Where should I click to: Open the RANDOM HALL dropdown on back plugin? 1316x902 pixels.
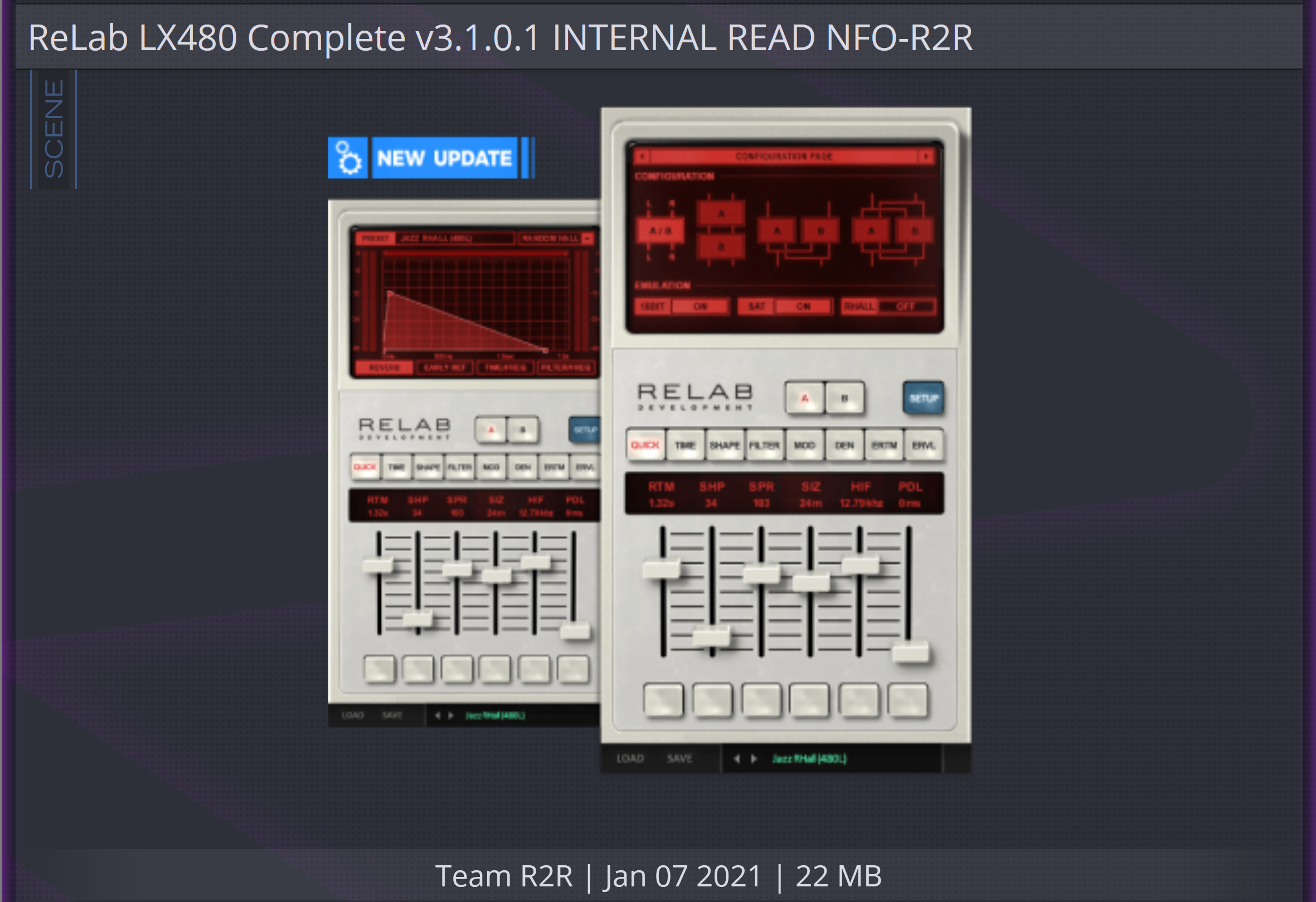[556, 238]
